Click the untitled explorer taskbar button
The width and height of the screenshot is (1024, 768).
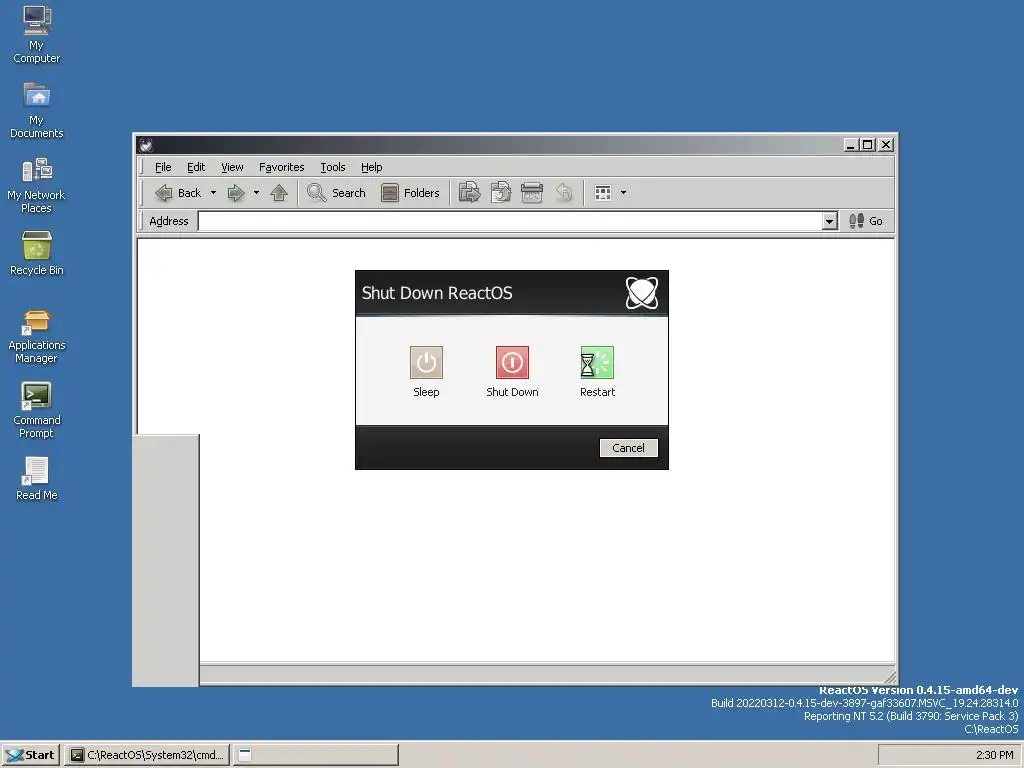coord(316,755)
